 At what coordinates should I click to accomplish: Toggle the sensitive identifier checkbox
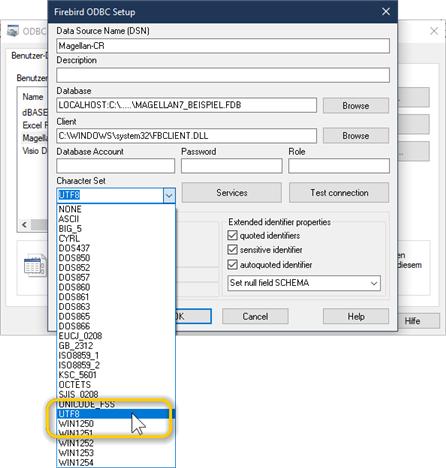point(232,250)
